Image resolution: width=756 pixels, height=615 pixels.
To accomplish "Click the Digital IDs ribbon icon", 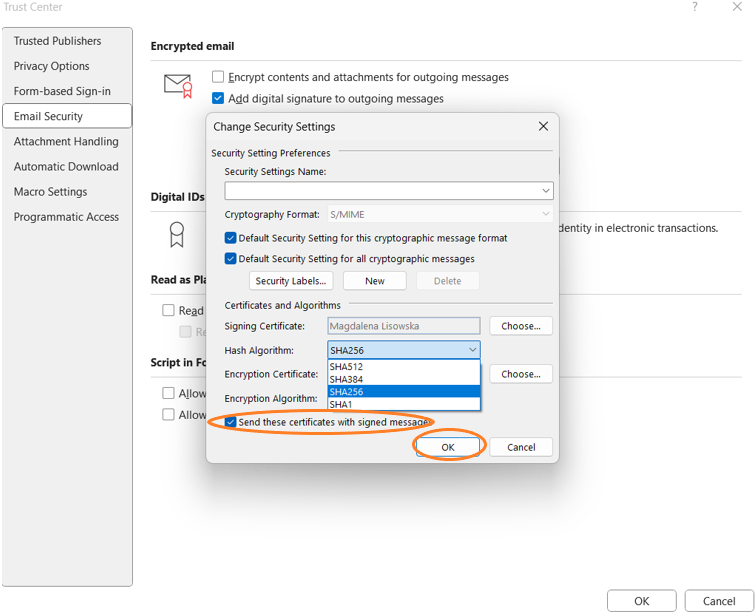I will pyautogui.click(x=177, y=235).
